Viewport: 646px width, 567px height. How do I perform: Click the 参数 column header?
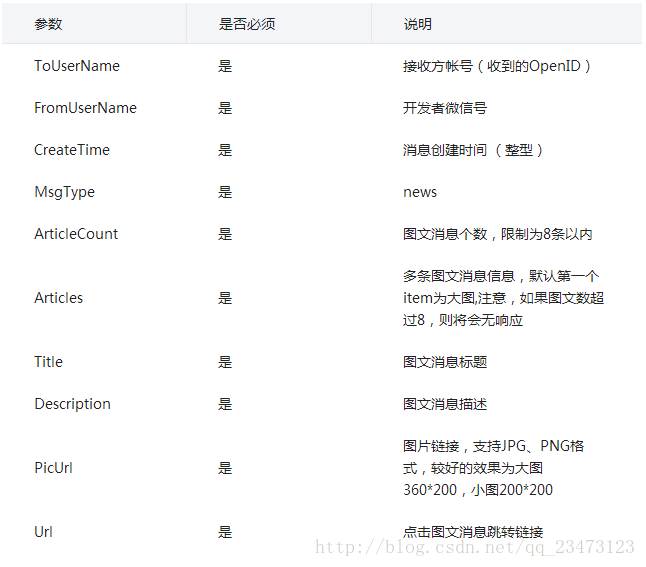click(x=48, y=24)
